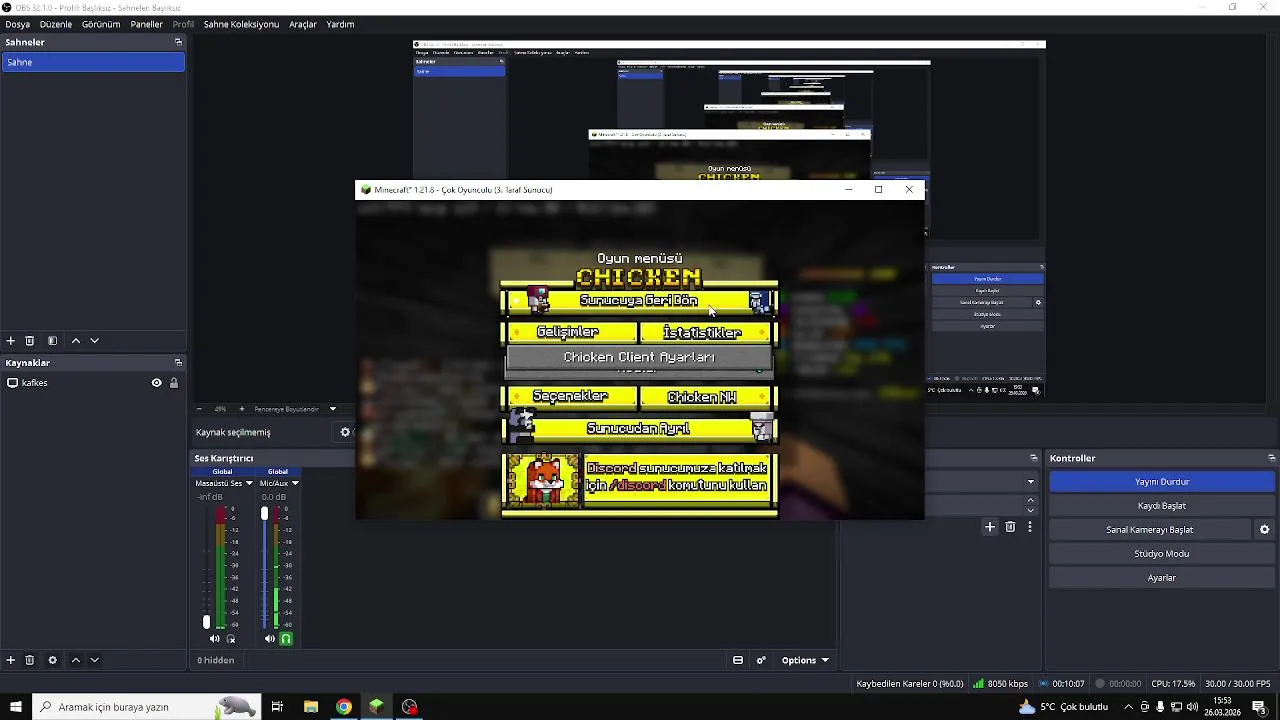
Task: Open audio mixer advanced properties gears icon
Action: coord(761,660)
